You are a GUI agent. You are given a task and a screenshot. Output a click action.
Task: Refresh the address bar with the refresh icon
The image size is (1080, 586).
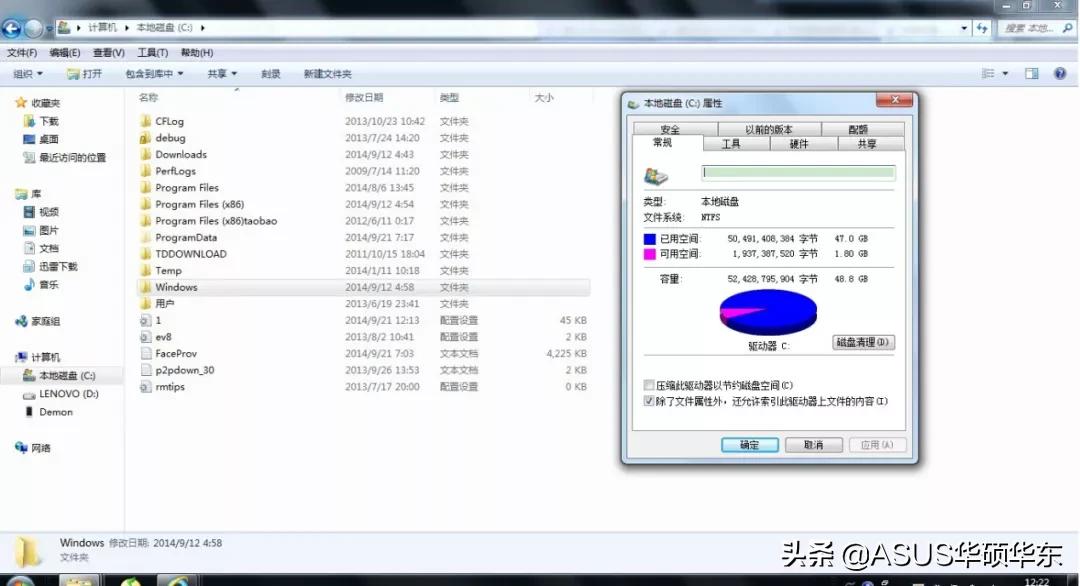(x=983, y=28)
